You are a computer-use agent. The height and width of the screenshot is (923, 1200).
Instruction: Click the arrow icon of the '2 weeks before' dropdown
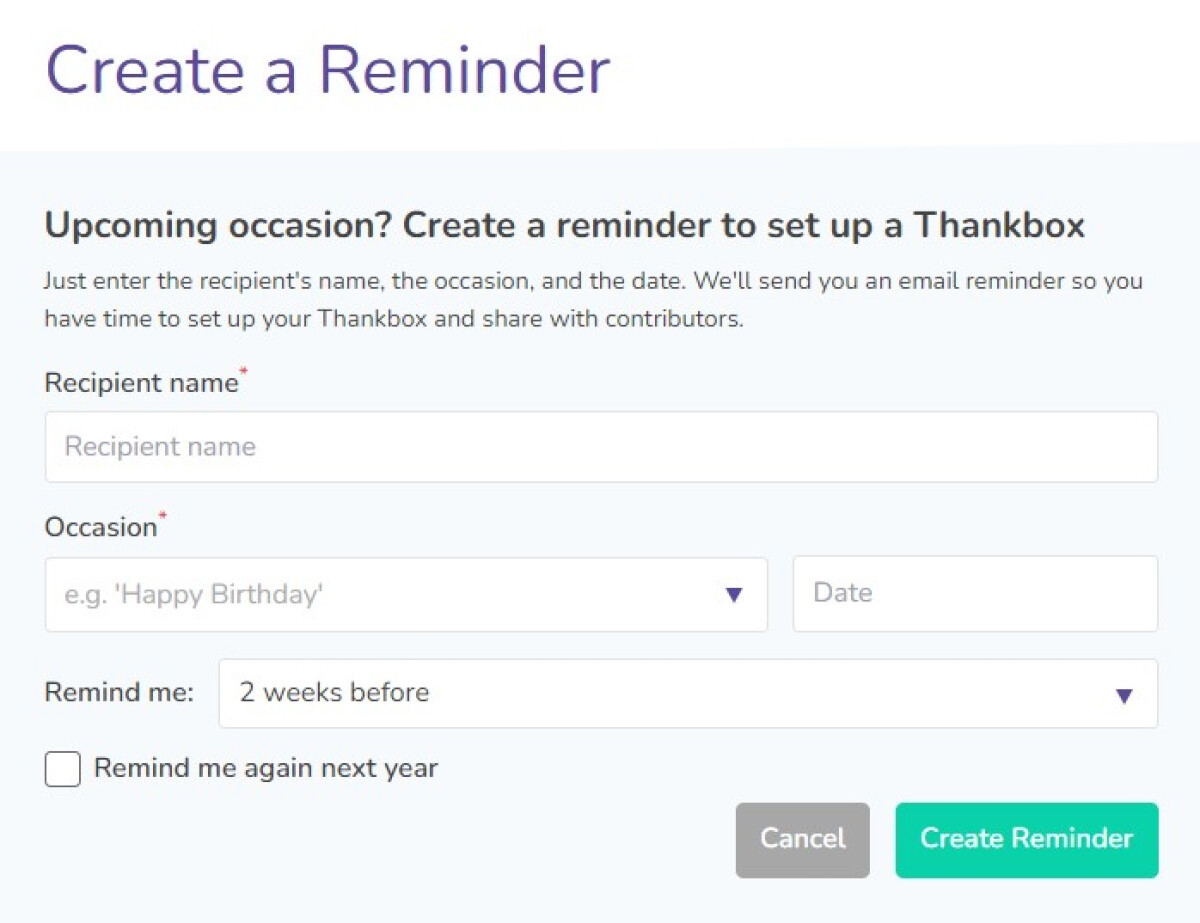coord(1124,696)
